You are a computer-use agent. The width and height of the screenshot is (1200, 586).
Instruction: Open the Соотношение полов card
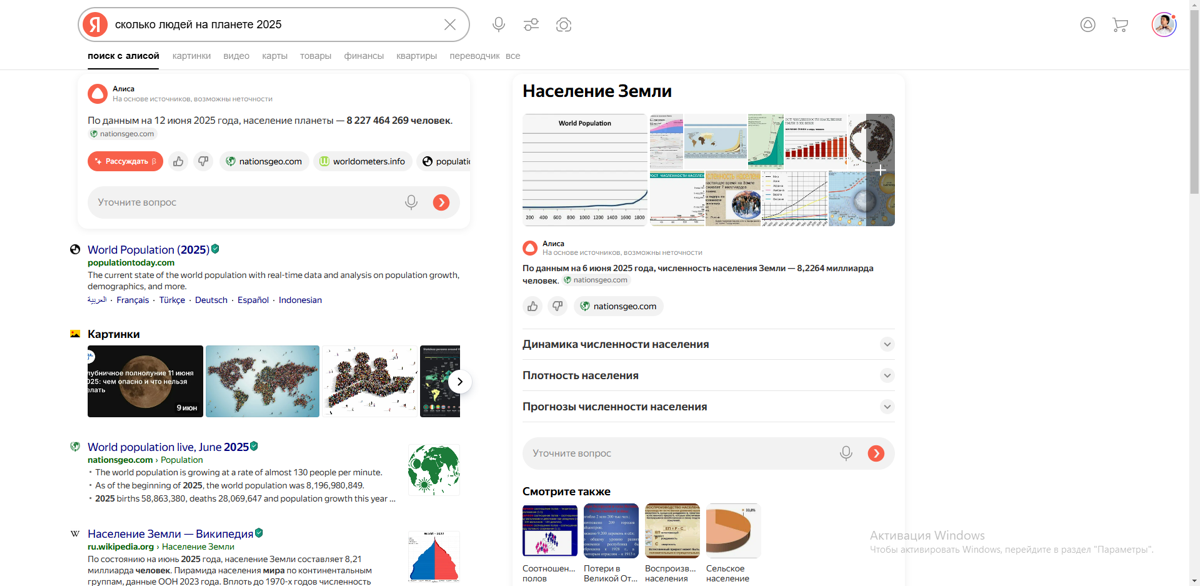(x=550, y=544)
